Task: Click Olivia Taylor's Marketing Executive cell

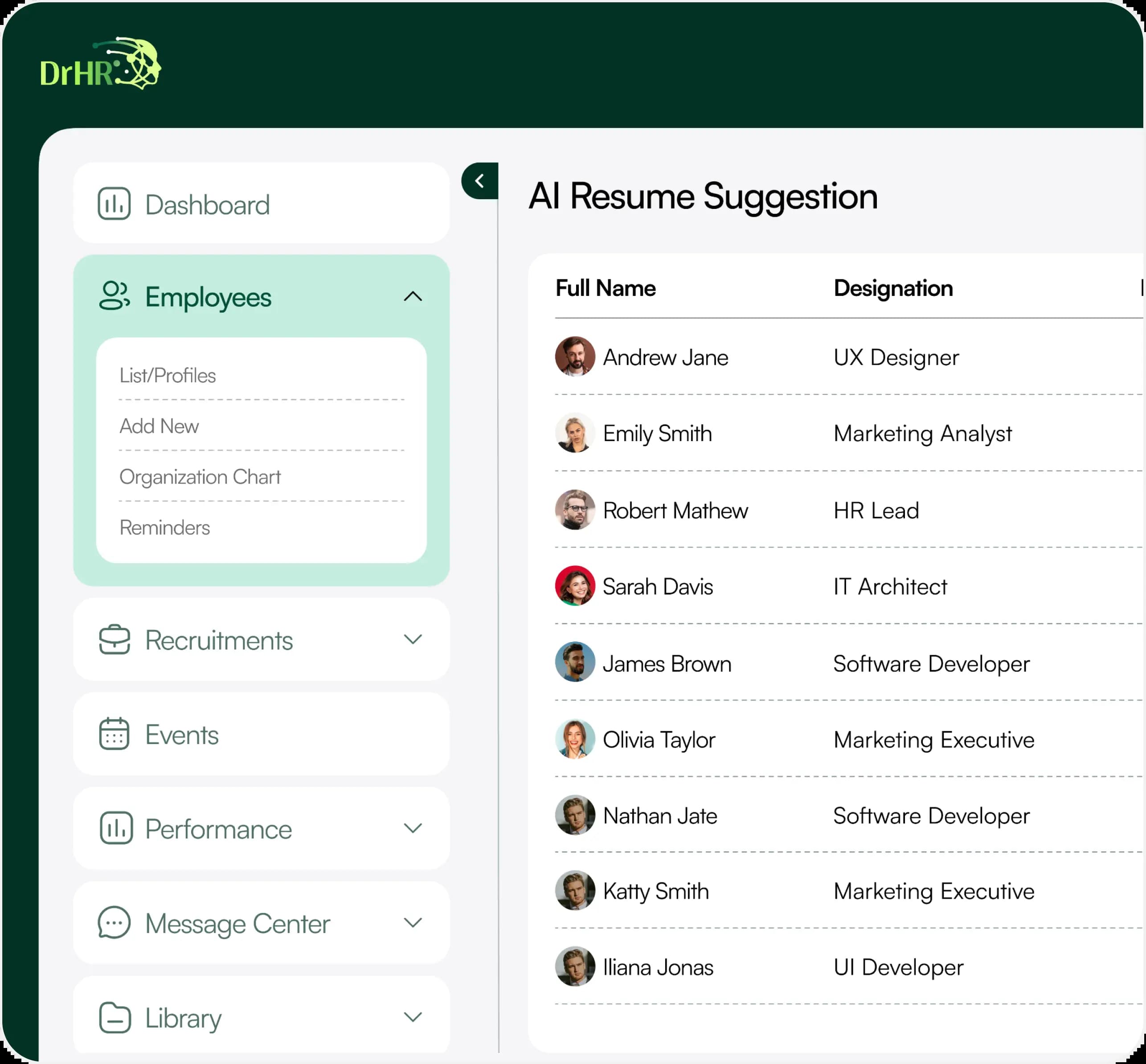Action: (x=933, y=741)
